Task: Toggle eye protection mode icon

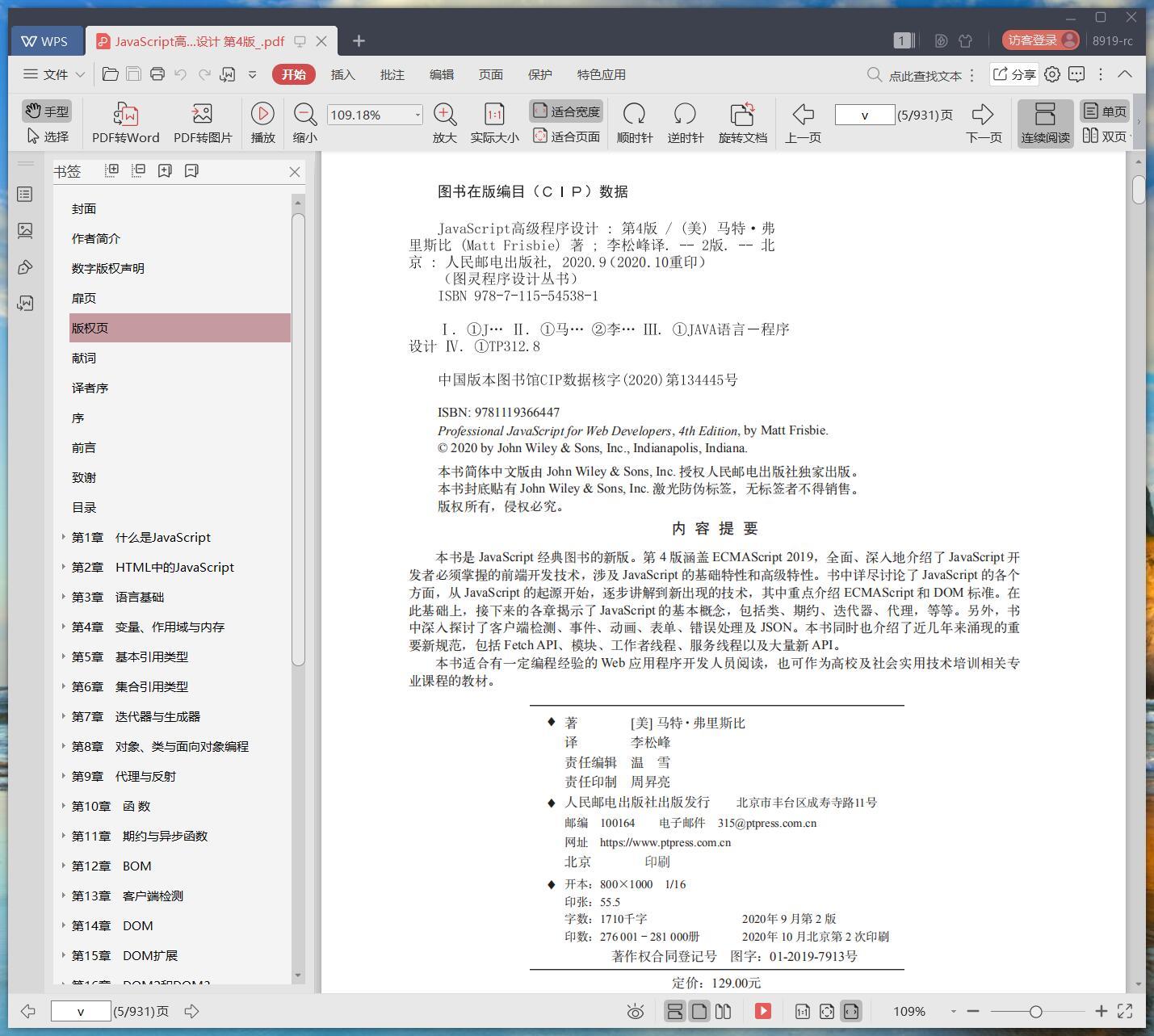Action: [636, 1011]
